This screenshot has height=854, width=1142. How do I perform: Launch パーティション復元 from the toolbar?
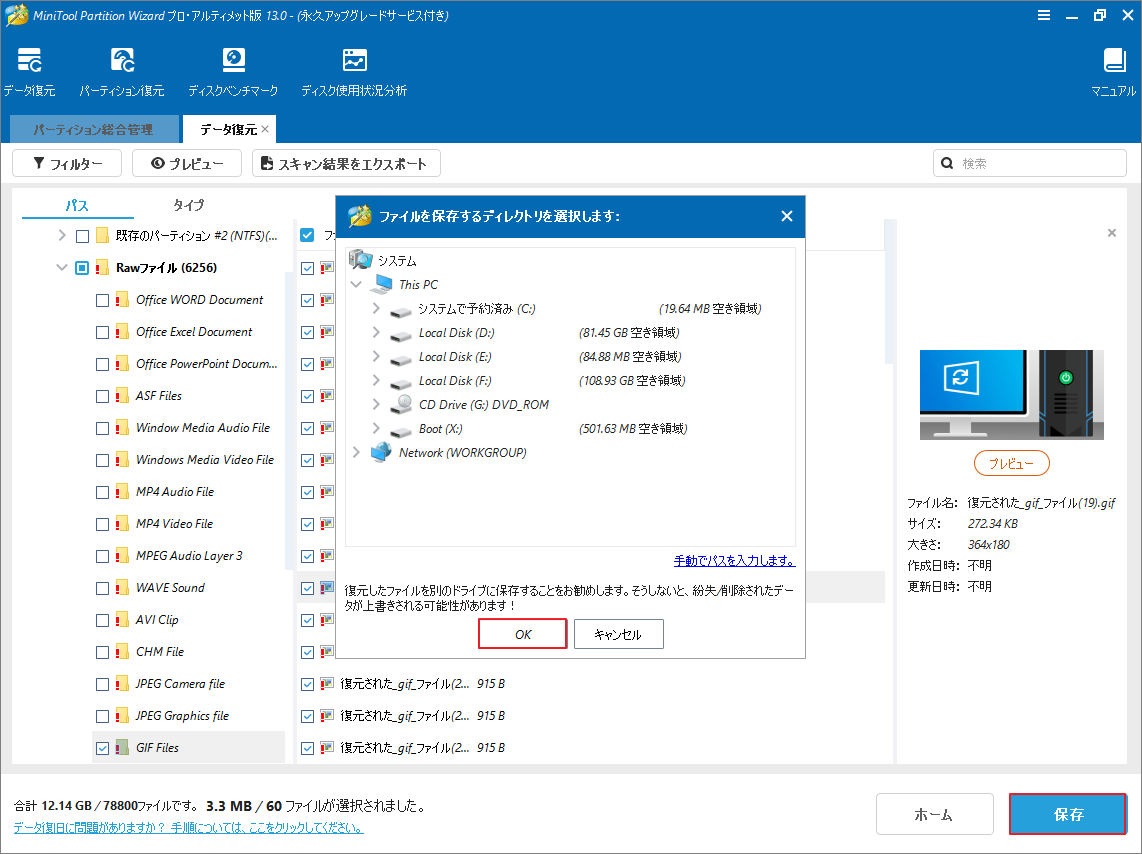pyautogui.click(x=122, y=70)
